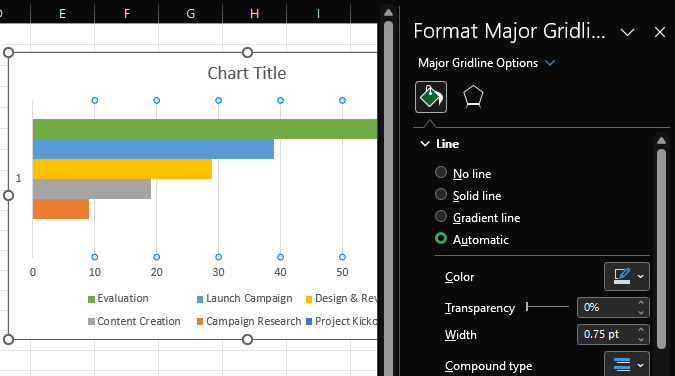Select column E header

pyautogui.click(x=62, y=14)
